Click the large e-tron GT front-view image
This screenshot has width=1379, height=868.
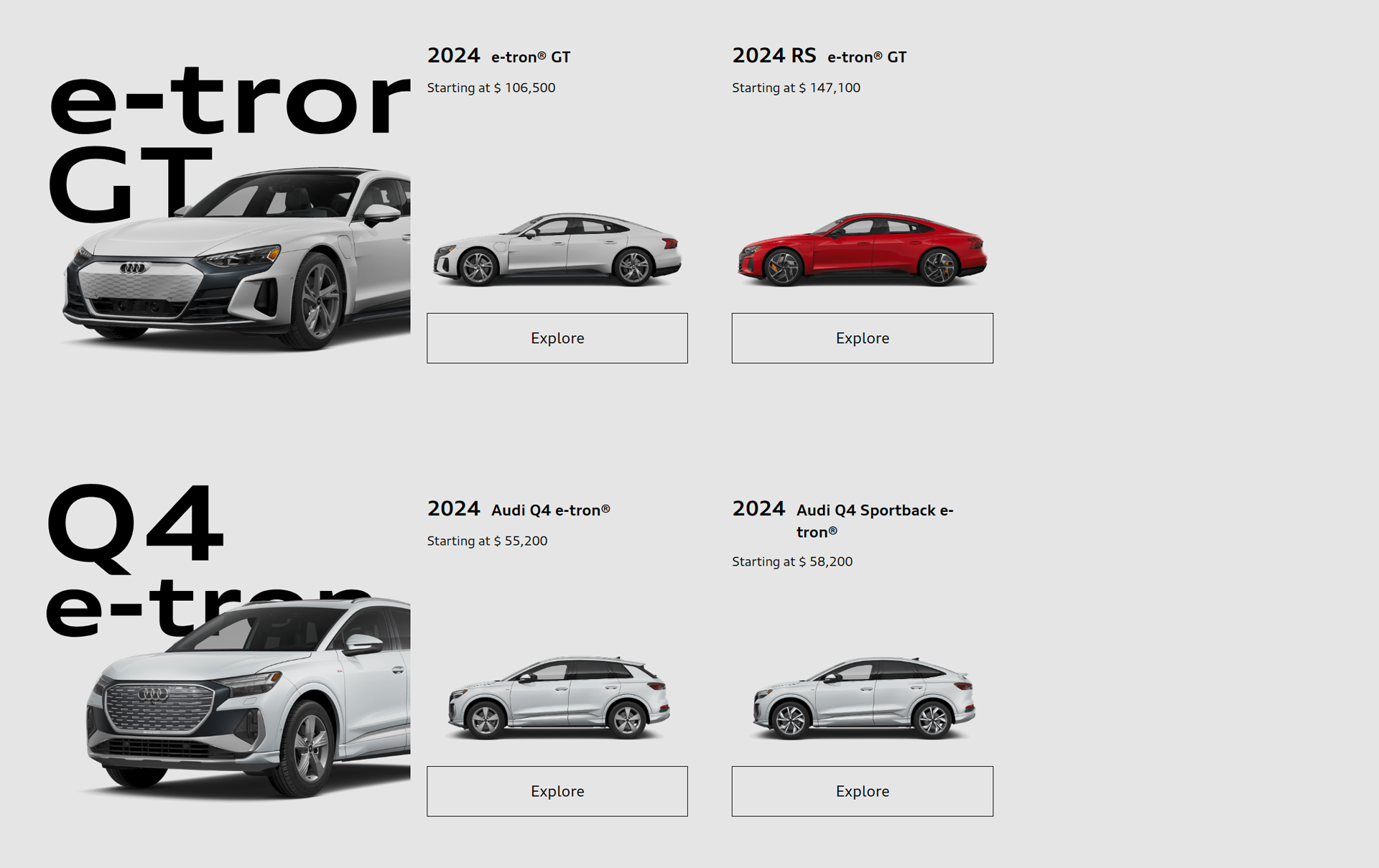pos(237,260)
